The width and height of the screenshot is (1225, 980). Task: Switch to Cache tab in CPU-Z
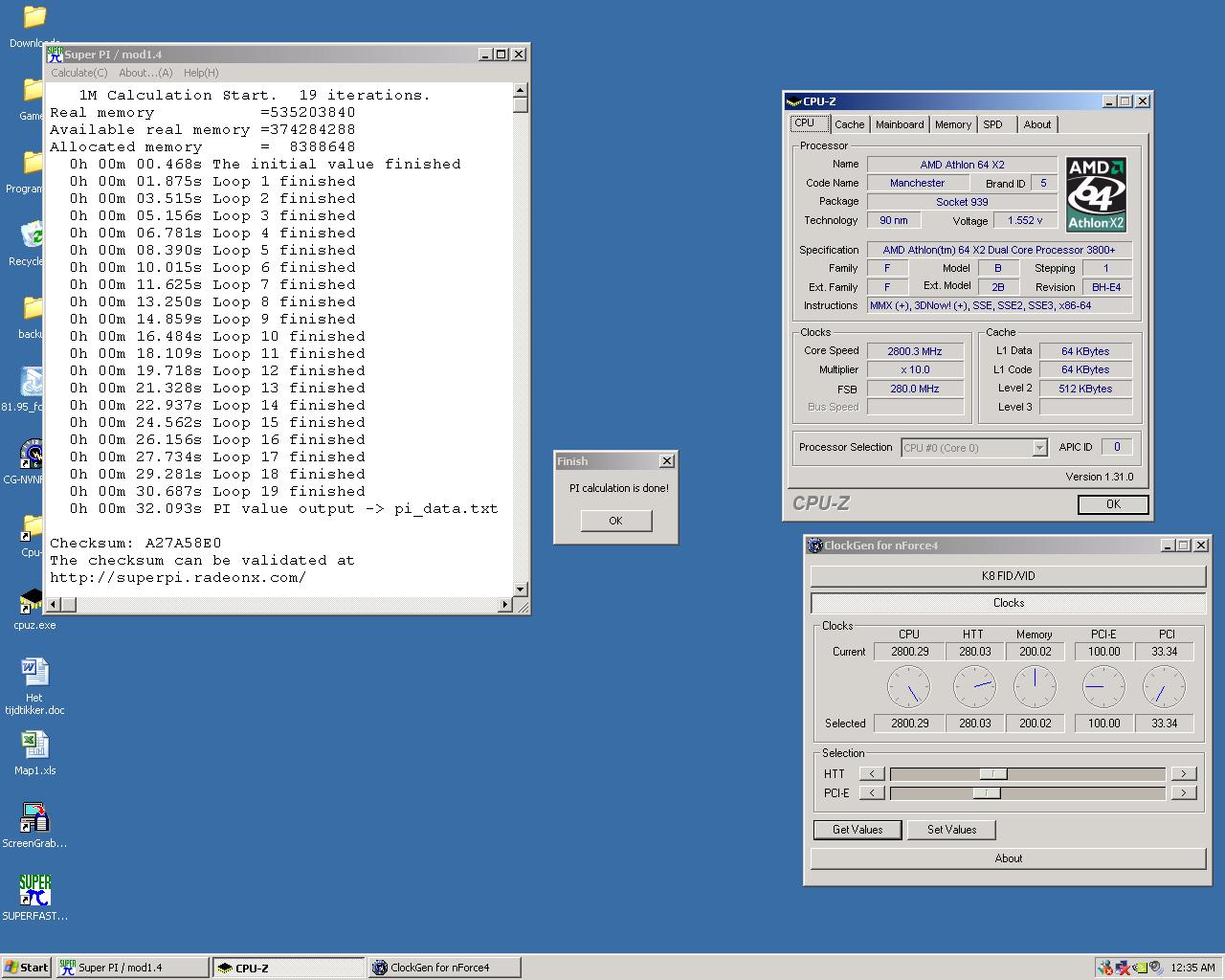coord(849,124)
